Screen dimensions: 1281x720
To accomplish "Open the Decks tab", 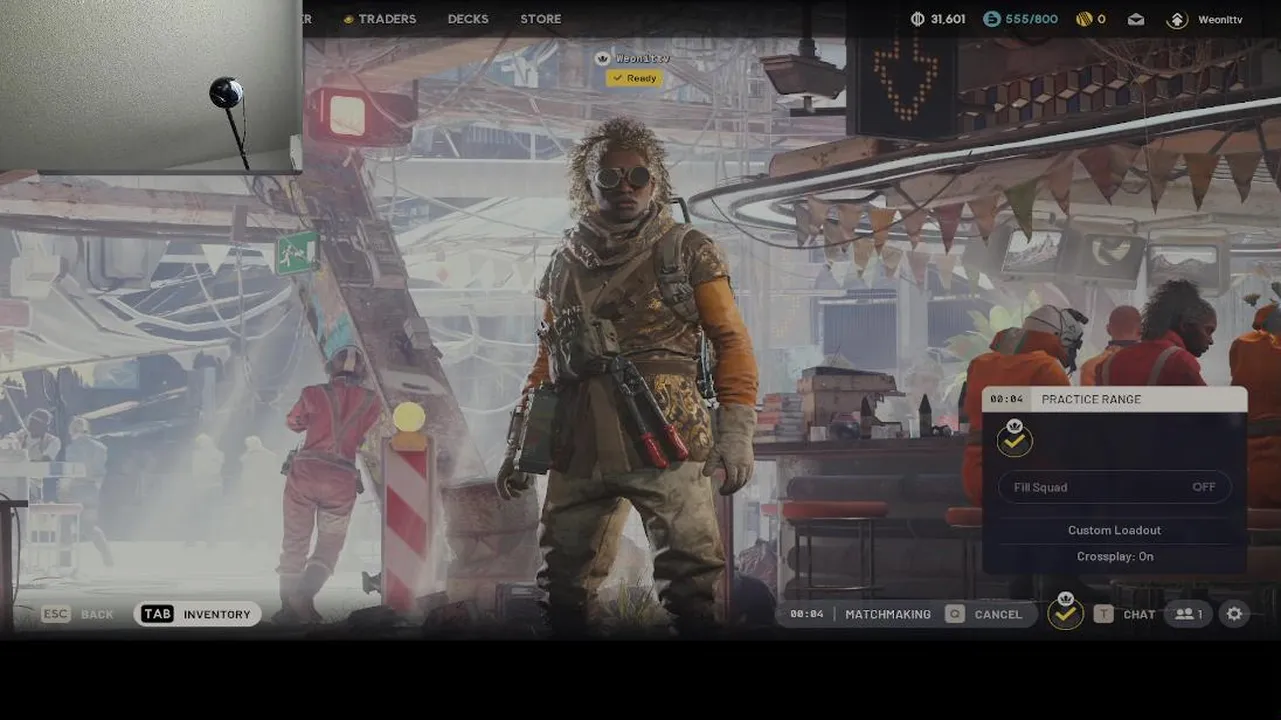I will (x=468, y=19).
